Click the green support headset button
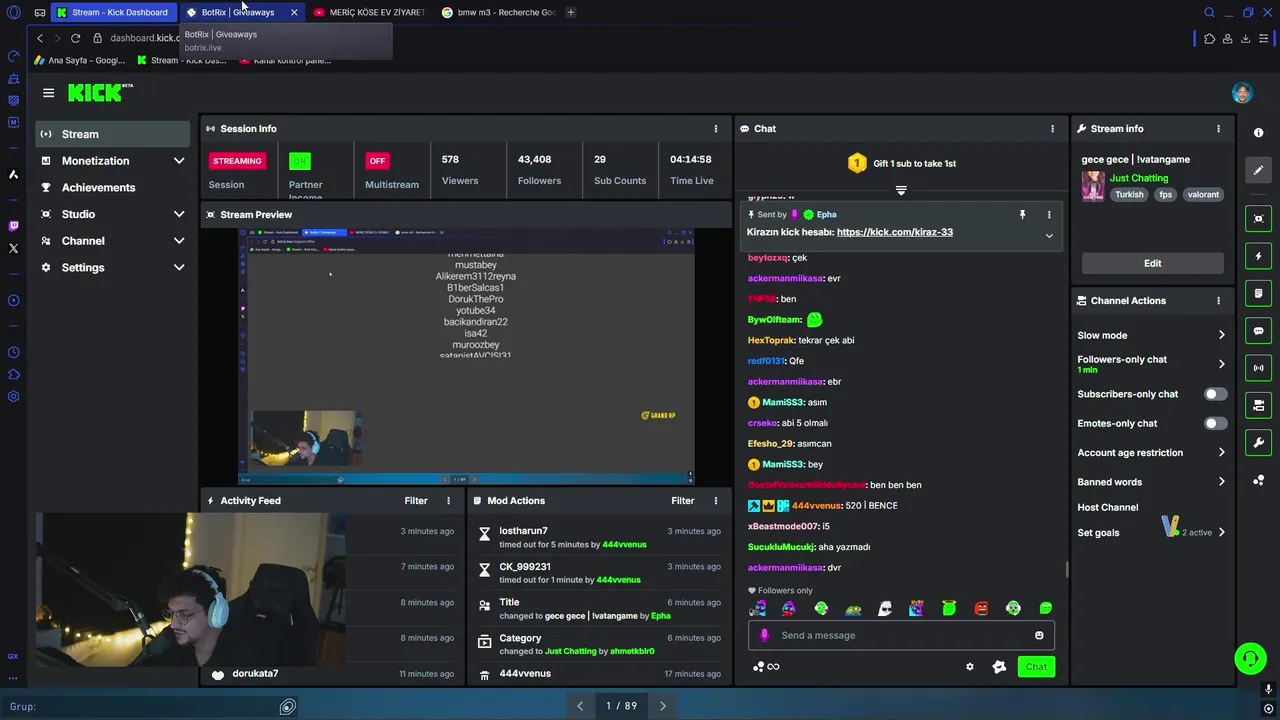1280x720 pixels. (x=1250, y=658)
